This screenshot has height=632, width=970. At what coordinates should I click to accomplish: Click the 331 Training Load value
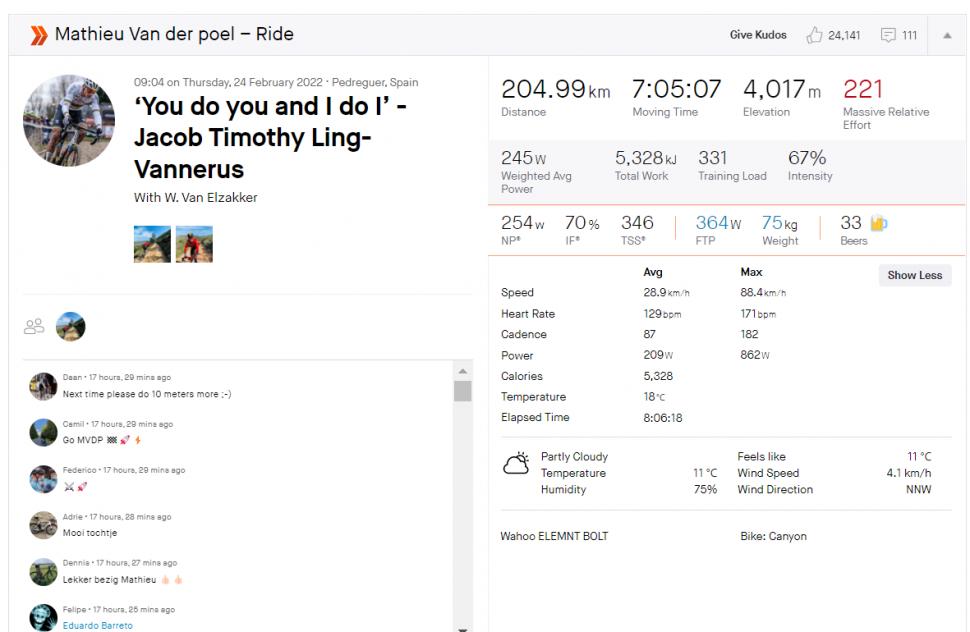click(x=713, y=158)
